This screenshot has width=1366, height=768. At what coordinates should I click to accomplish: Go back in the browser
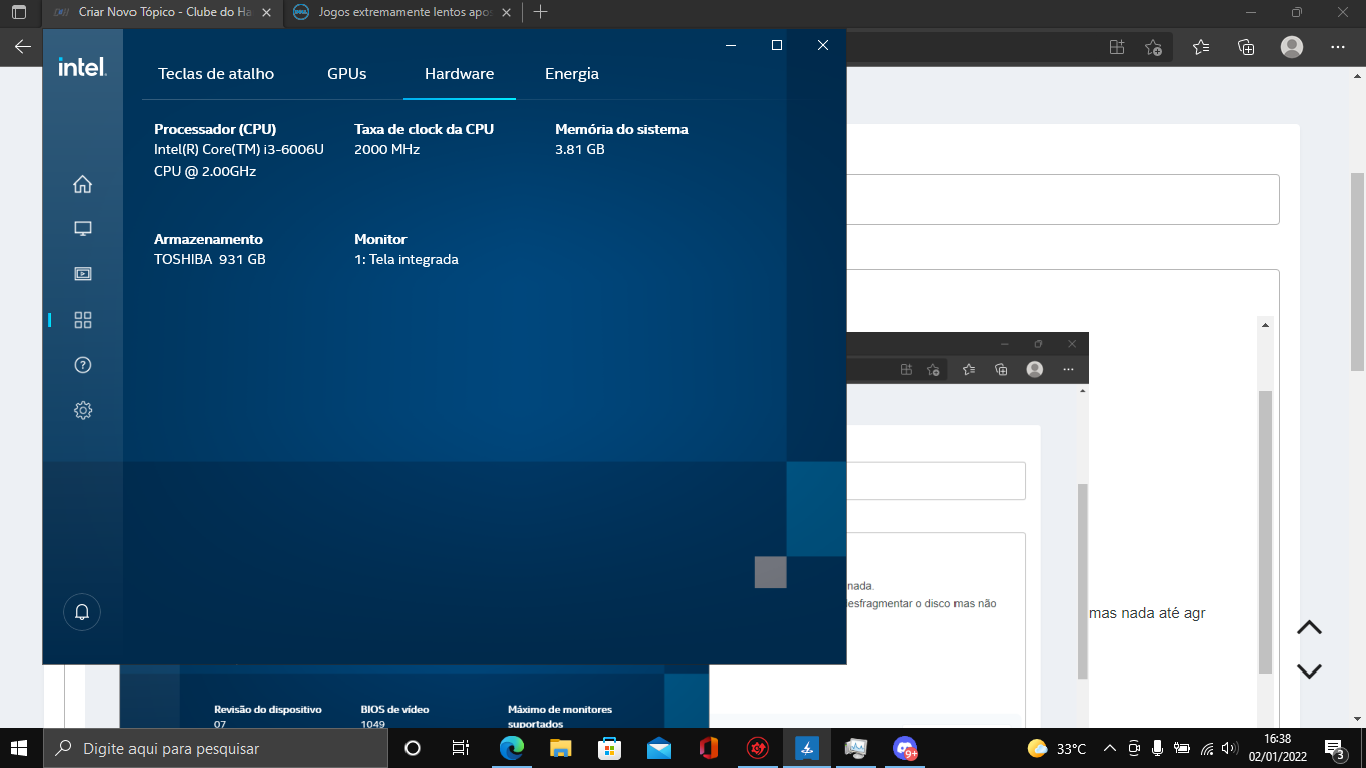(22, 46)
